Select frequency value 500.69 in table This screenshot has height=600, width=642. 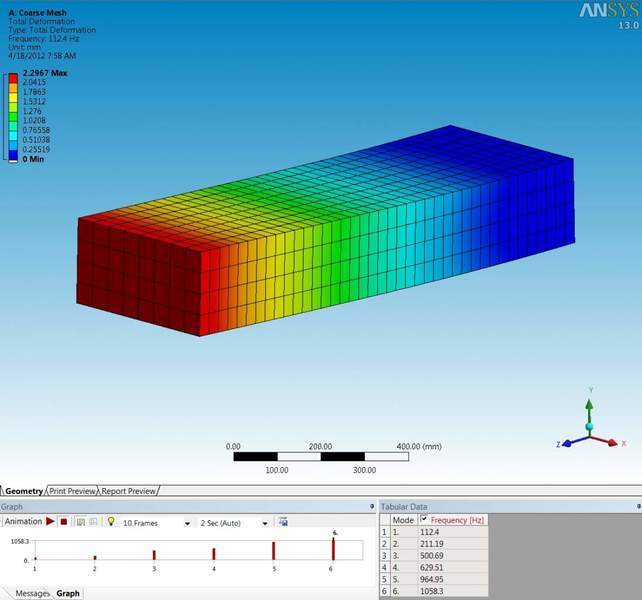tap(452, 556)
